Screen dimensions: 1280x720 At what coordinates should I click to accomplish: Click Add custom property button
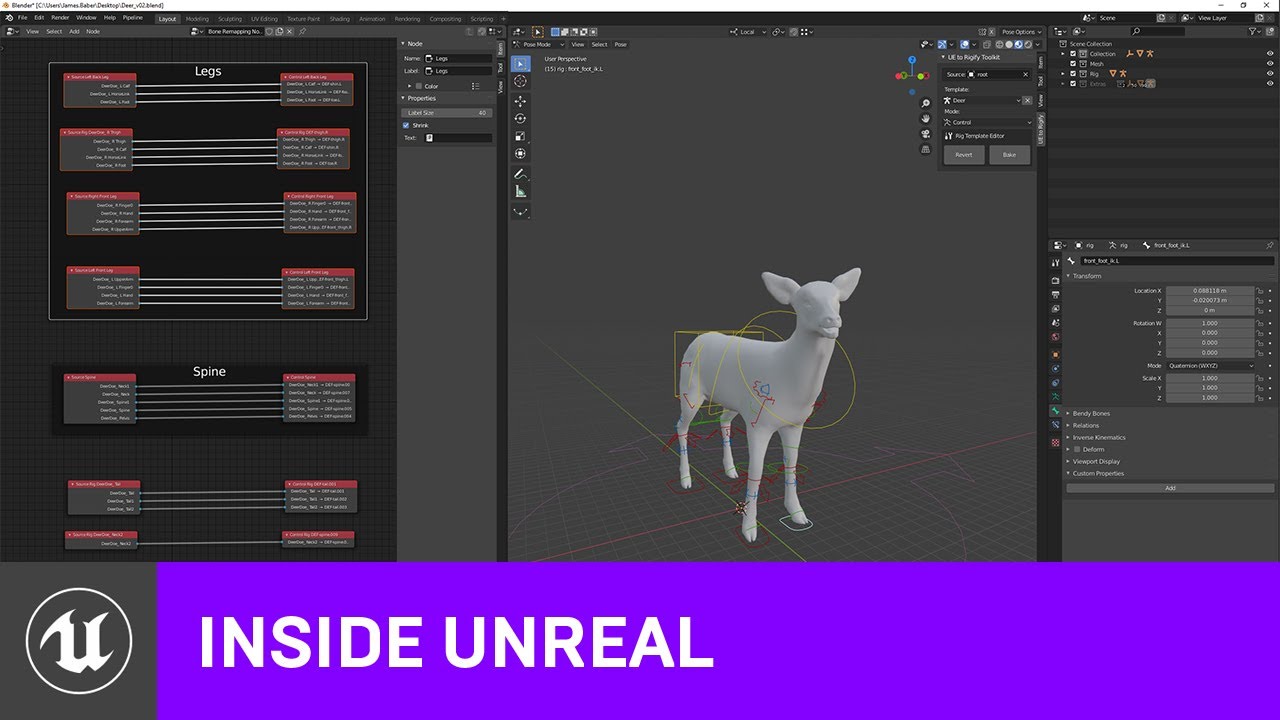coord(1170,488)
